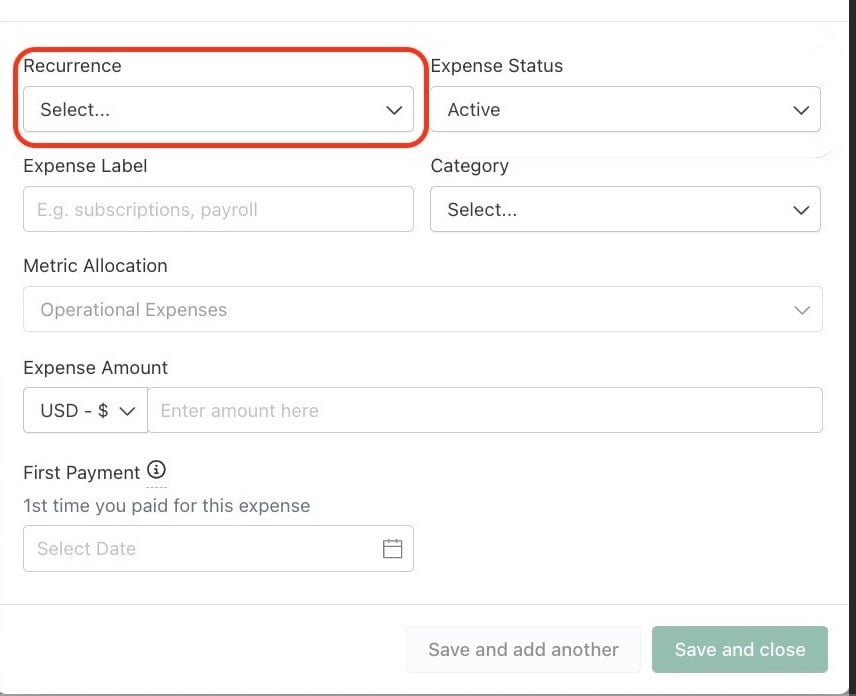The image size is (856, 696).
Task: Click the Category chevron arrow
Action: click(x=801, y=210)
